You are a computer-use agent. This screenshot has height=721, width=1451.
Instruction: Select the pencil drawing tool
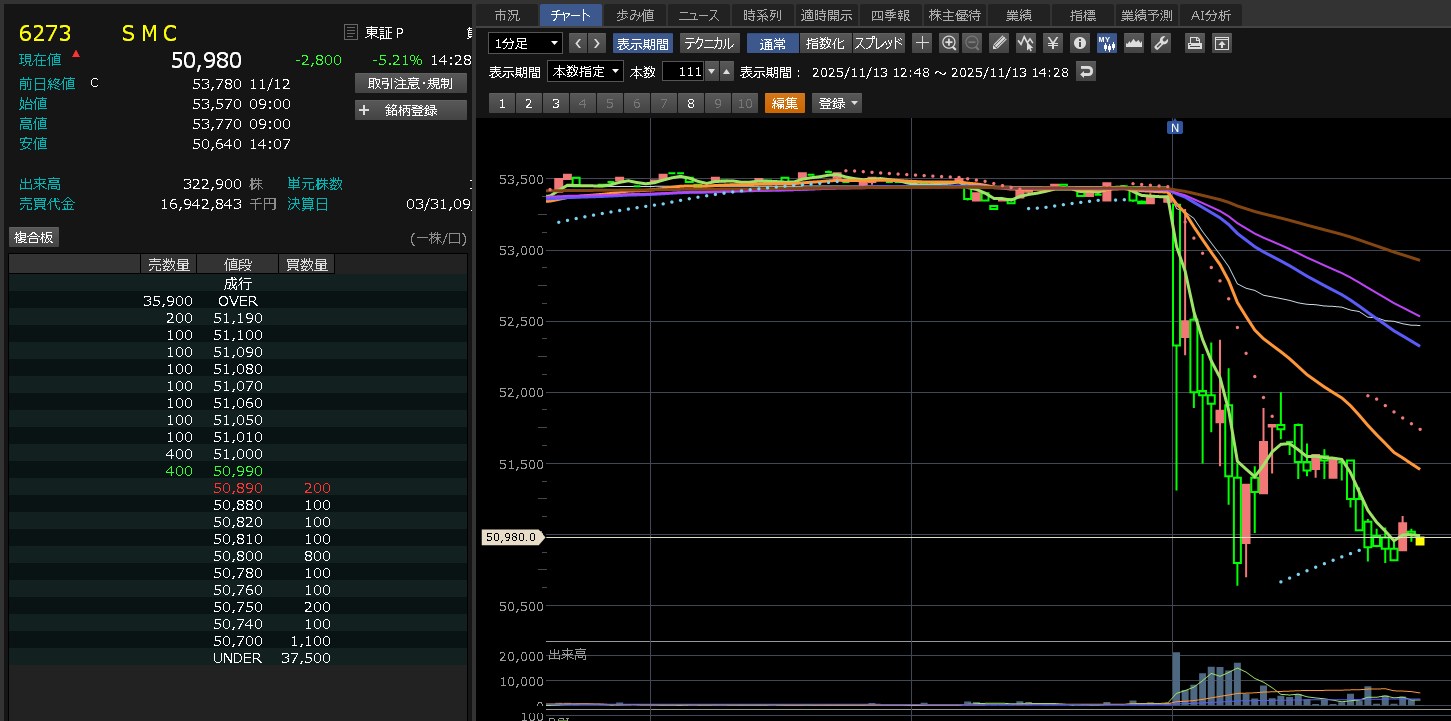(998, 43)
